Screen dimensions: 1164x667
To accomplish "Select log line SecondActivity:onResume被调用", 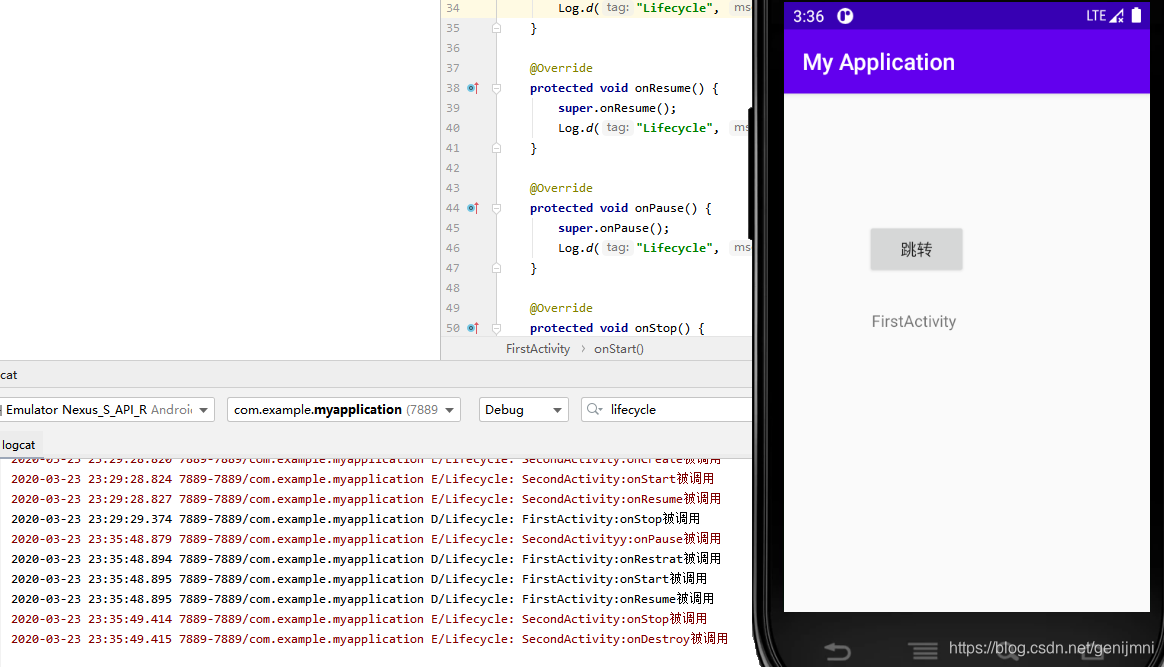I will click(x=366, y=499).
